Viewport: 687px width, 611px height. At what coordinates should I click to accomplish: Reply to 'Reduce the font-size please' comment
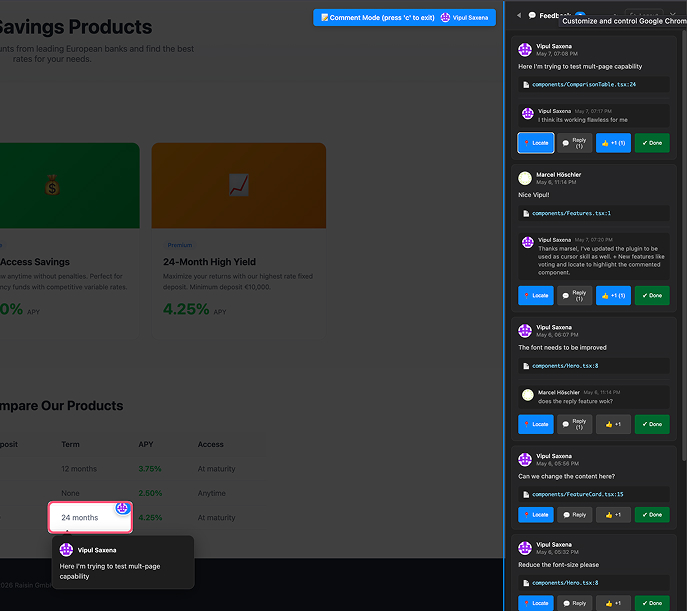[x=574, y=603]
